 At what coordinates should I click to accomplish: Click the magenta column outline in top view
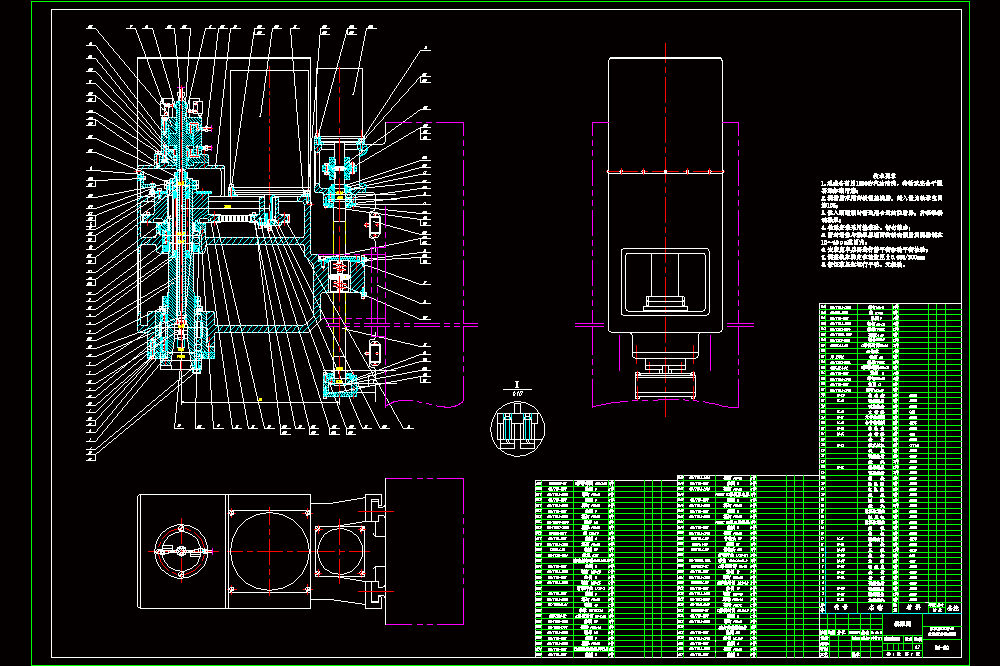(424, 551)
